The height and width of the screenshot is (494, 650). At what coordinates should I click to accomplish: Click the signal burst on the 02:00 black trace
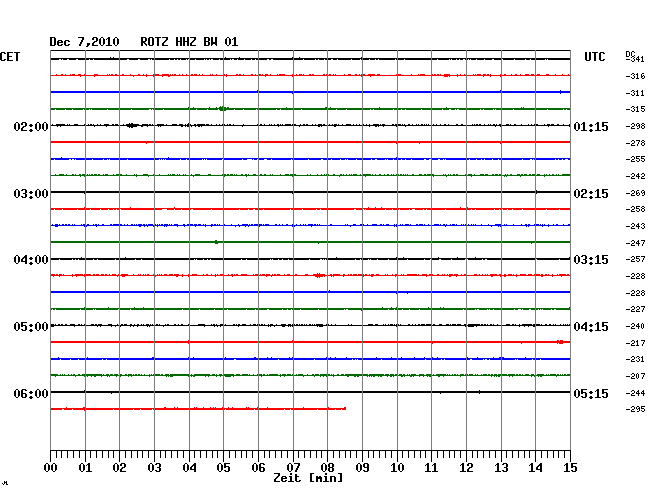(x=132, y=125)
